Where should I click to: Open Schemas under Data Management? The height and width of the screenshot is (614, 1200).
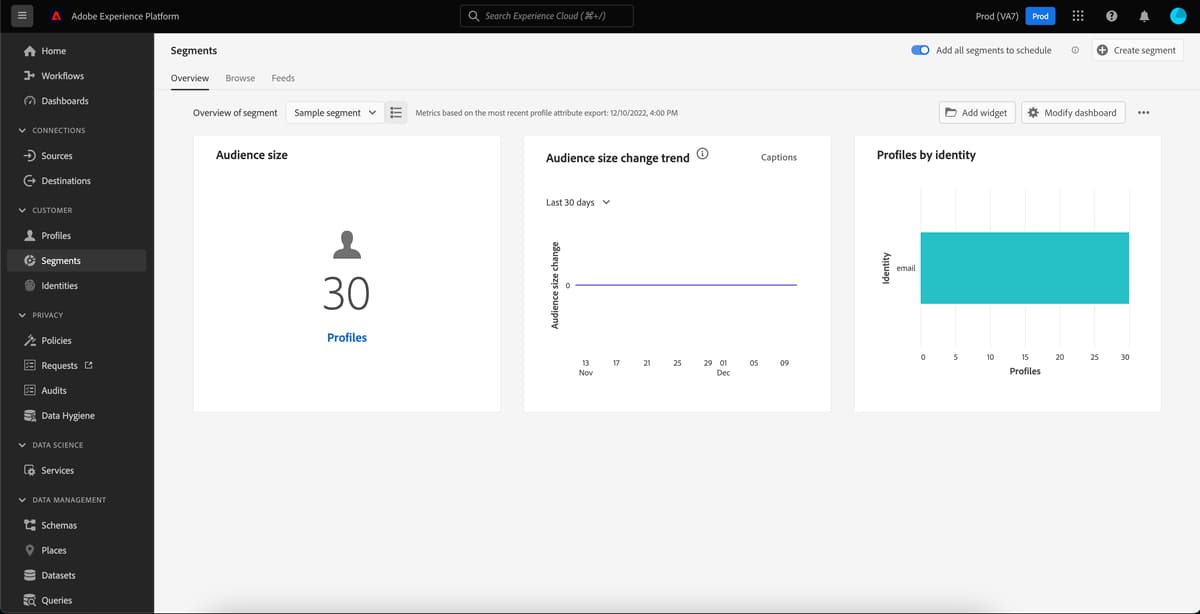coord(61,524)
